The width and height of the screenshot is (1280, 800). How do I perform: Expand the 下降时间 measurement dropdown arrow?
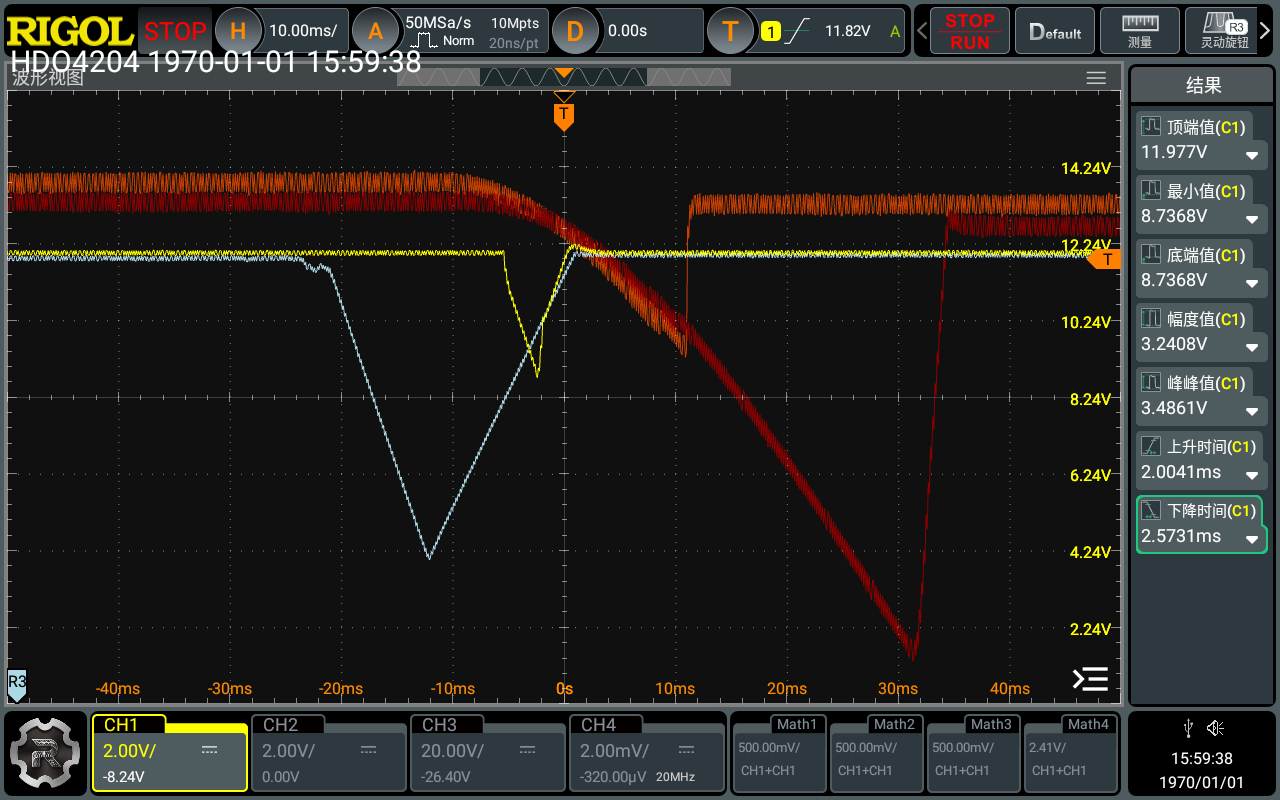coord(1251,539)
